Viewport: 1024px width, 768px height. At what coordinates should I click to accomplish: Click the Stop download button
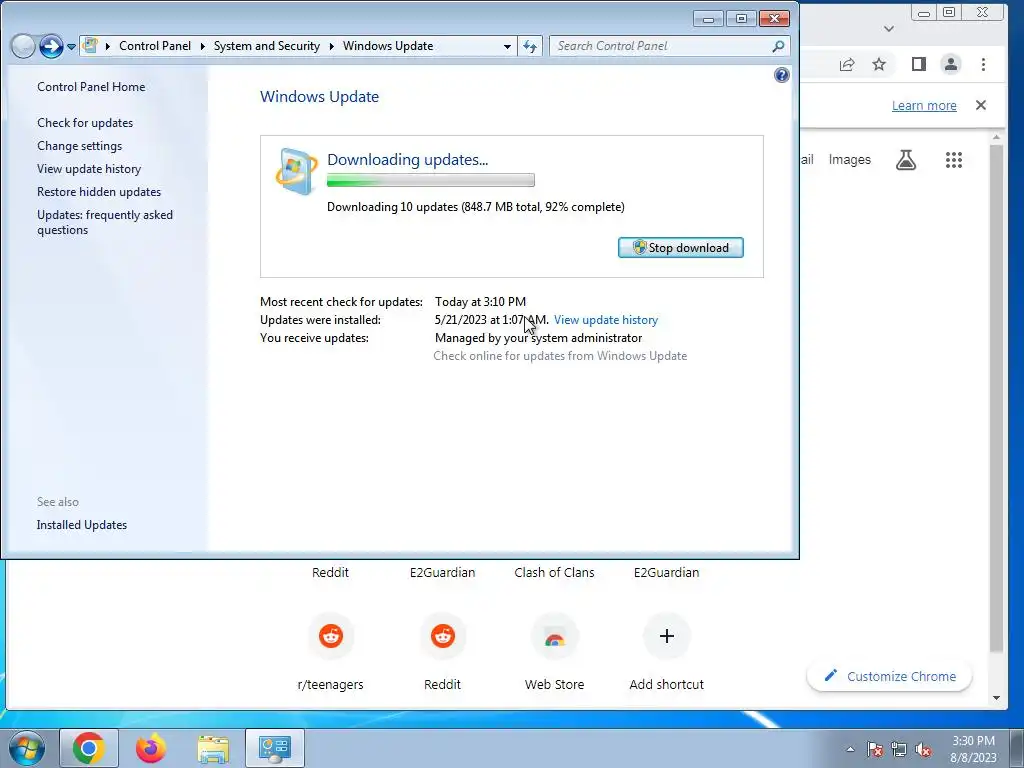pyautogui.click(x=680, y=248)
